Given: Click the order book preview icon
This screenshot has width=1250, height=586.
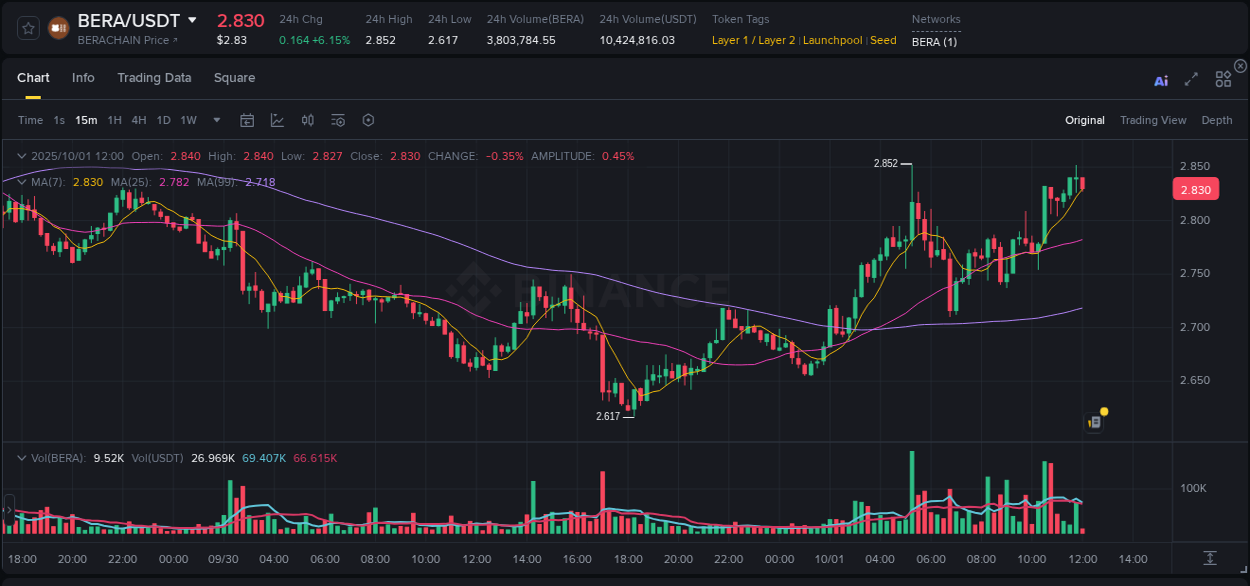Looking at the screenshot, I should [1093, 421].
